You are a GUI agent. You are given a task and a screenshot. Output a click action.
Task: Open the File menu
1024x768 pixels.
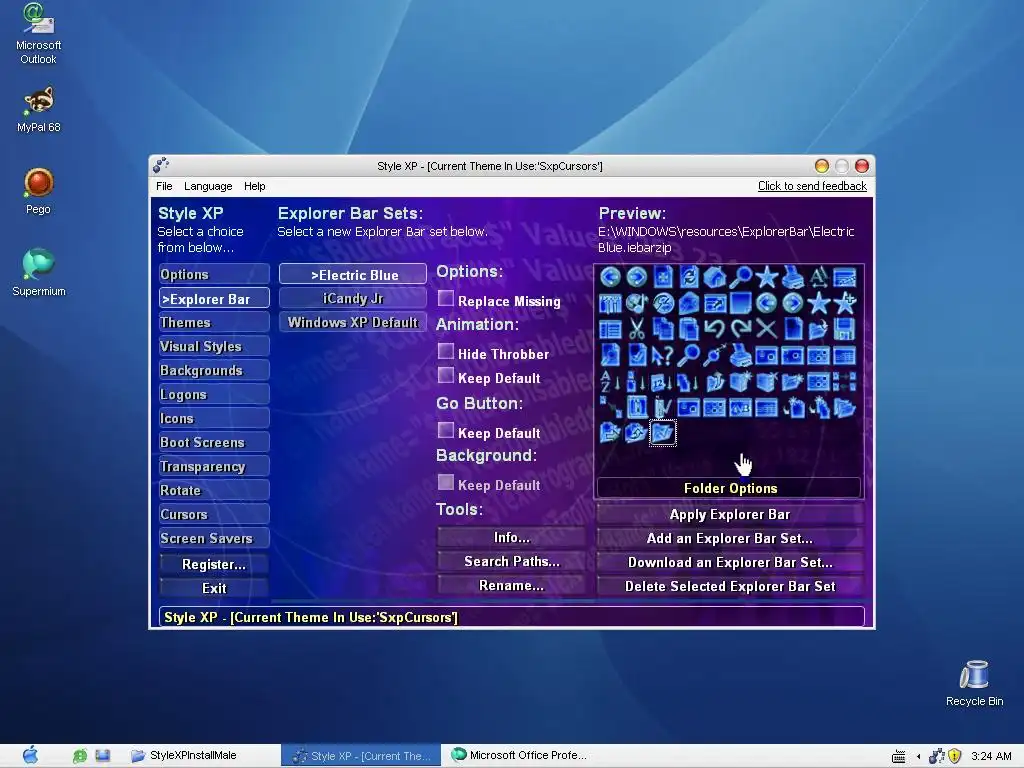[x=164, y=186]
